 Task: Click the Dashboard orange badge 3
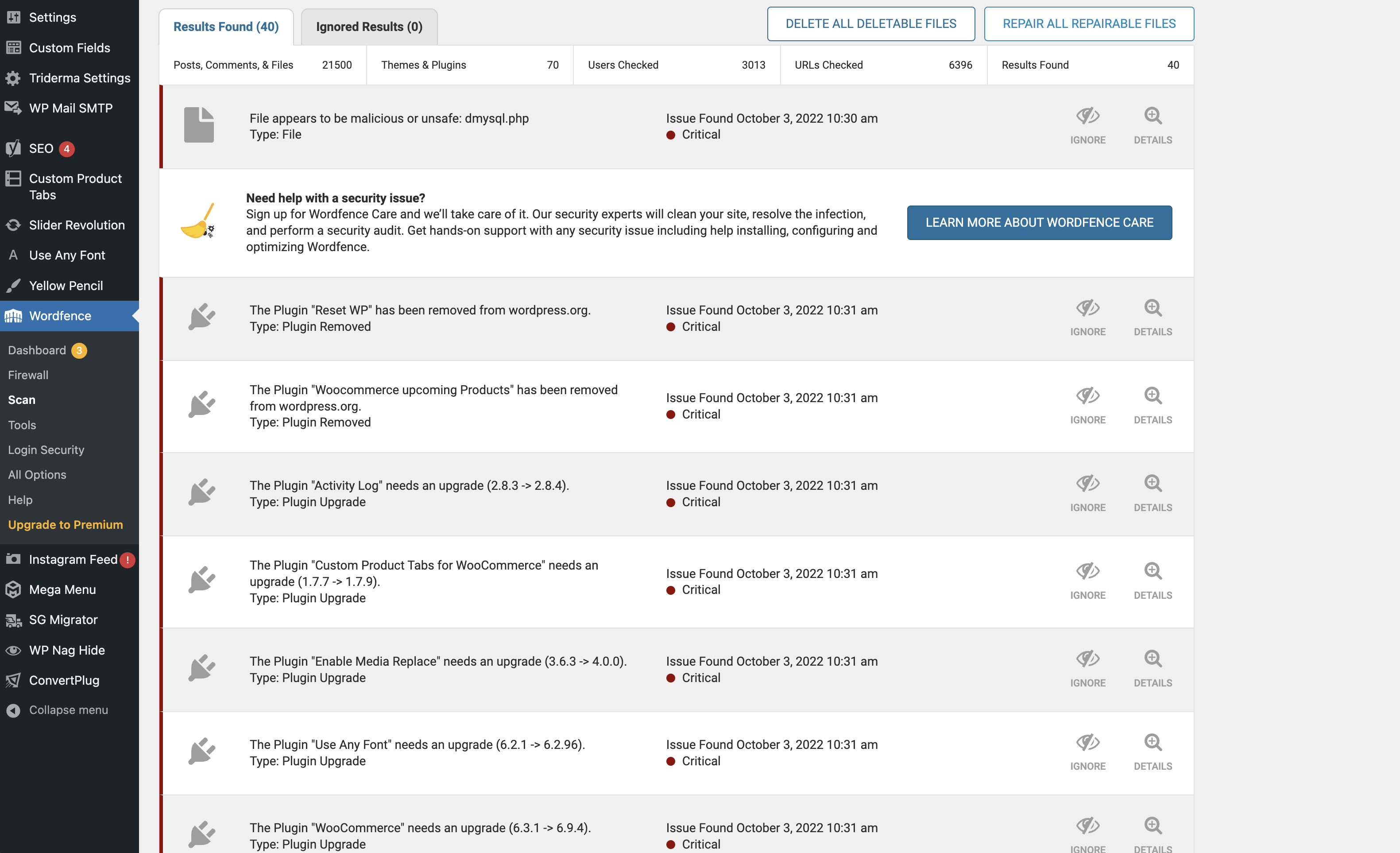click(x=79, y=351)
